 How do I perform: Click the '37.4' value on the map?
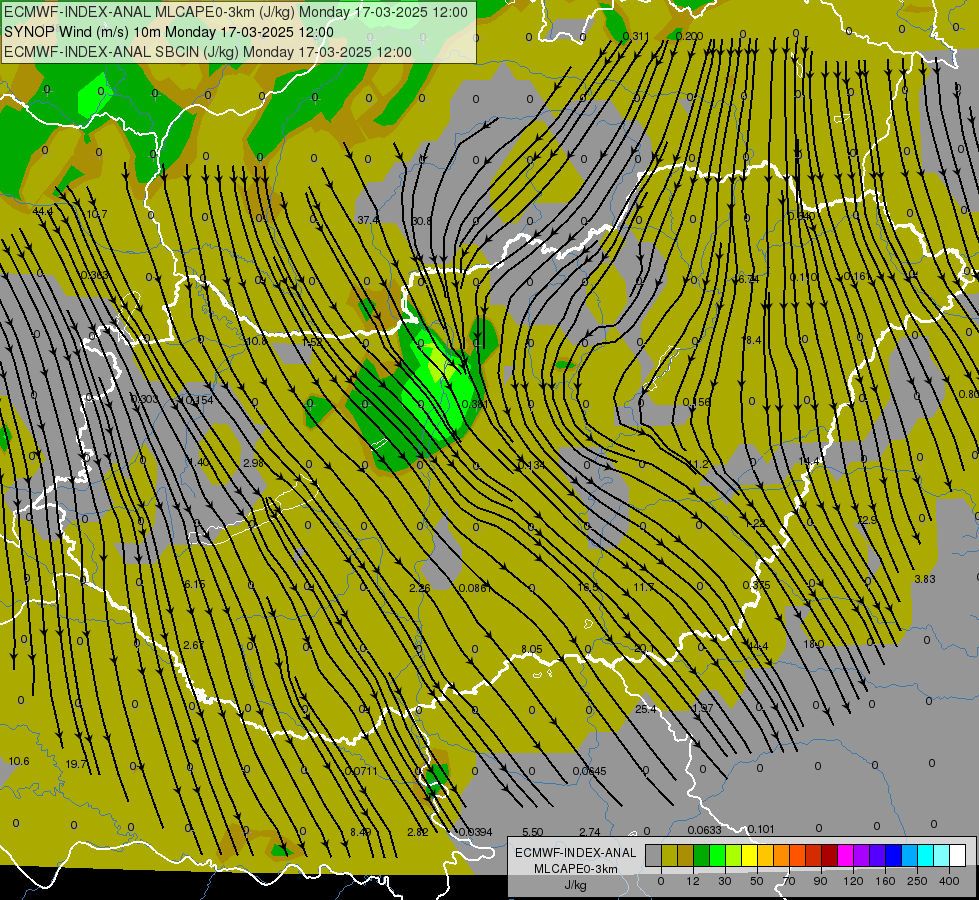(x=369, y=220)
